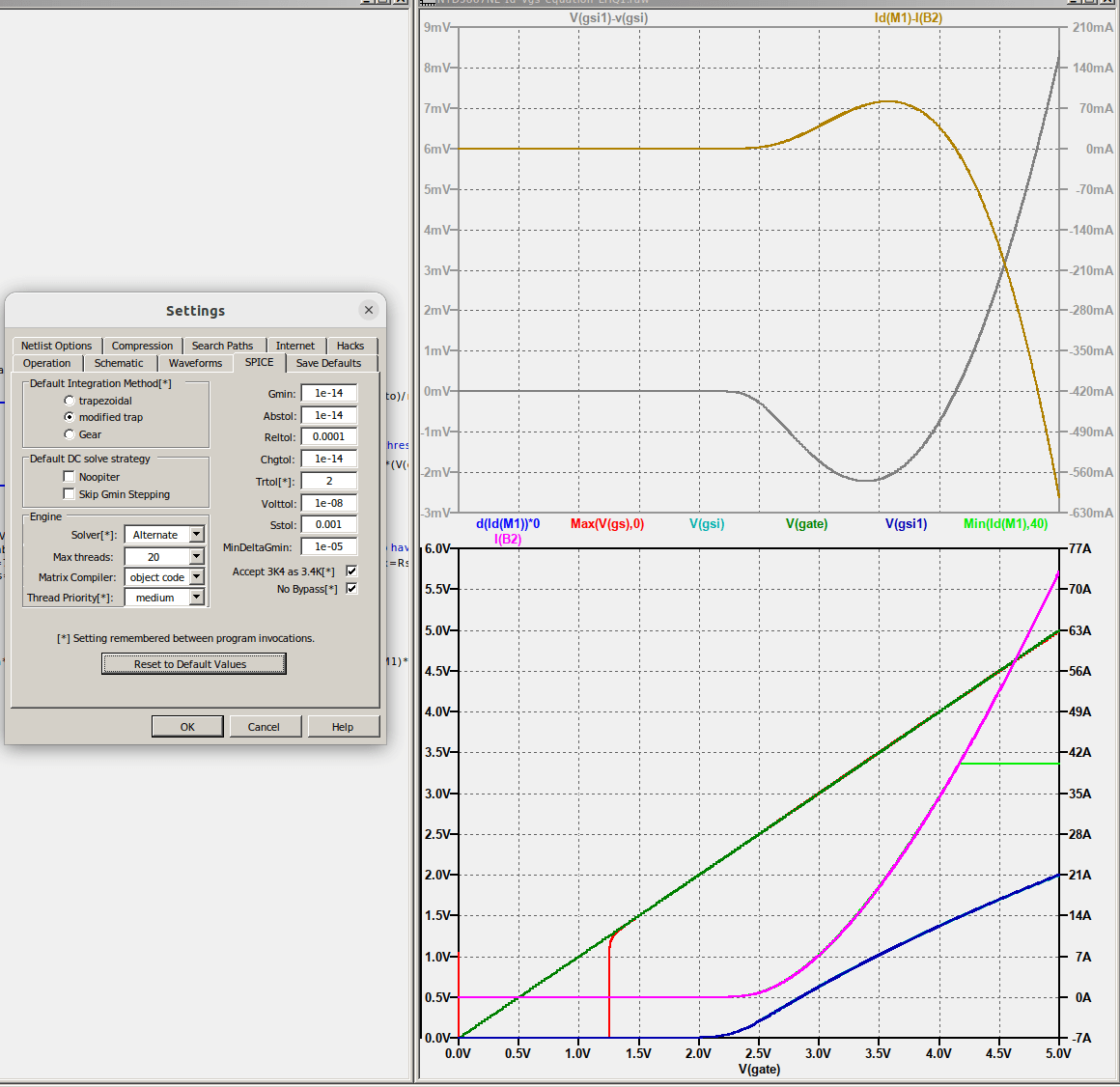Image resolution: width=1120 pixels, height=1087 pixels.
Task: Click the Min(Id(M1),40) trace label
Action: click(1005, 523)
